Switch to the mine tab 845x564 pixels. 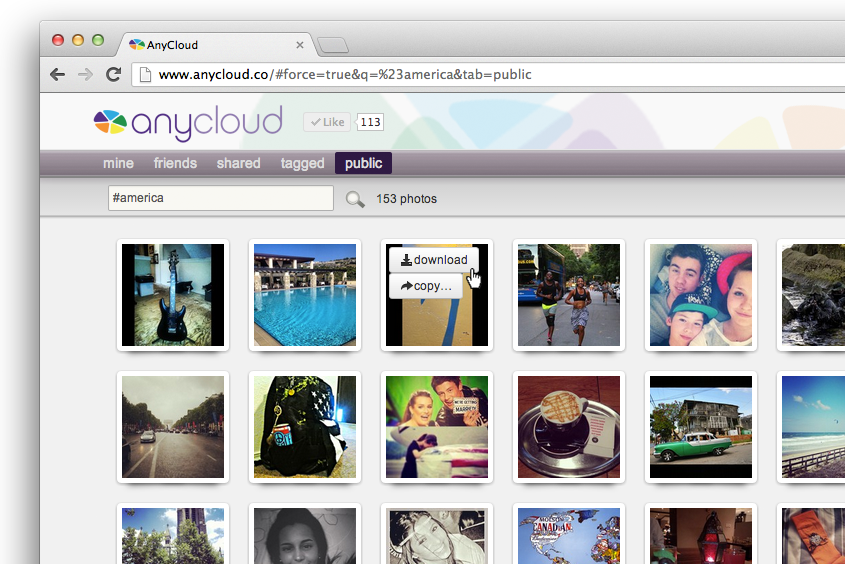click(x=119, y=163)
